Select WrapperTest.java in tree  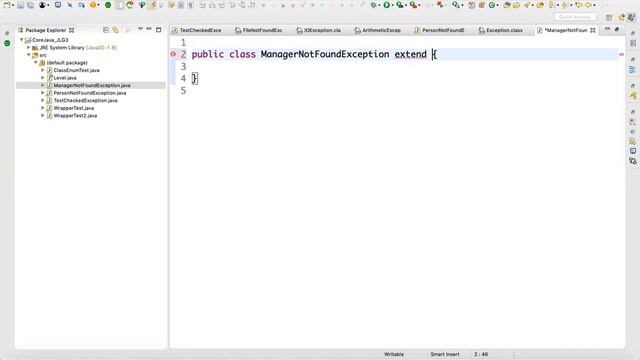tap(74, 108)
